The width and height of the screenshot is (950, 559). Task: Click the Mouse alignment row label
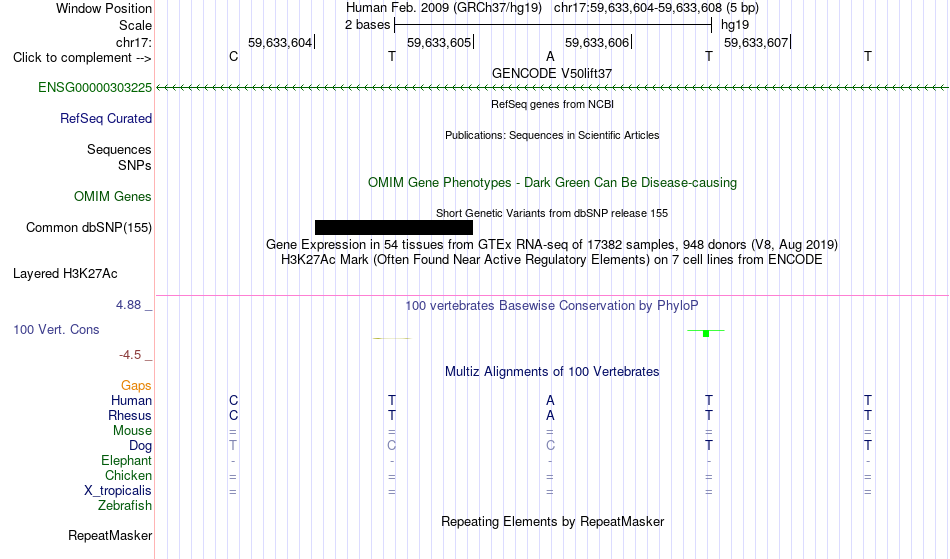pyautogui.click(x=132, y=431)
